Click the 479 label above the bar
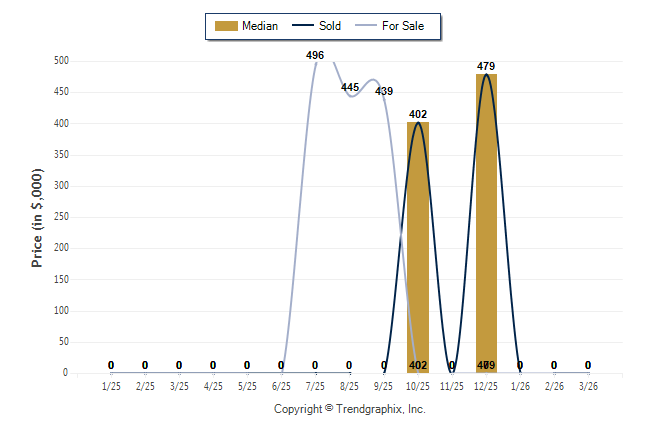The height and width of the screenshot is (434, 646). coord(486,66)
